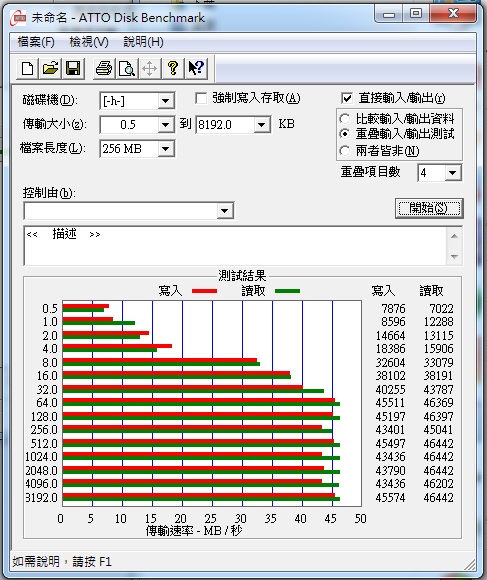487x580 pixels.
Task: Expand the 磁碟機 drive dropdown
Action: 166,101
